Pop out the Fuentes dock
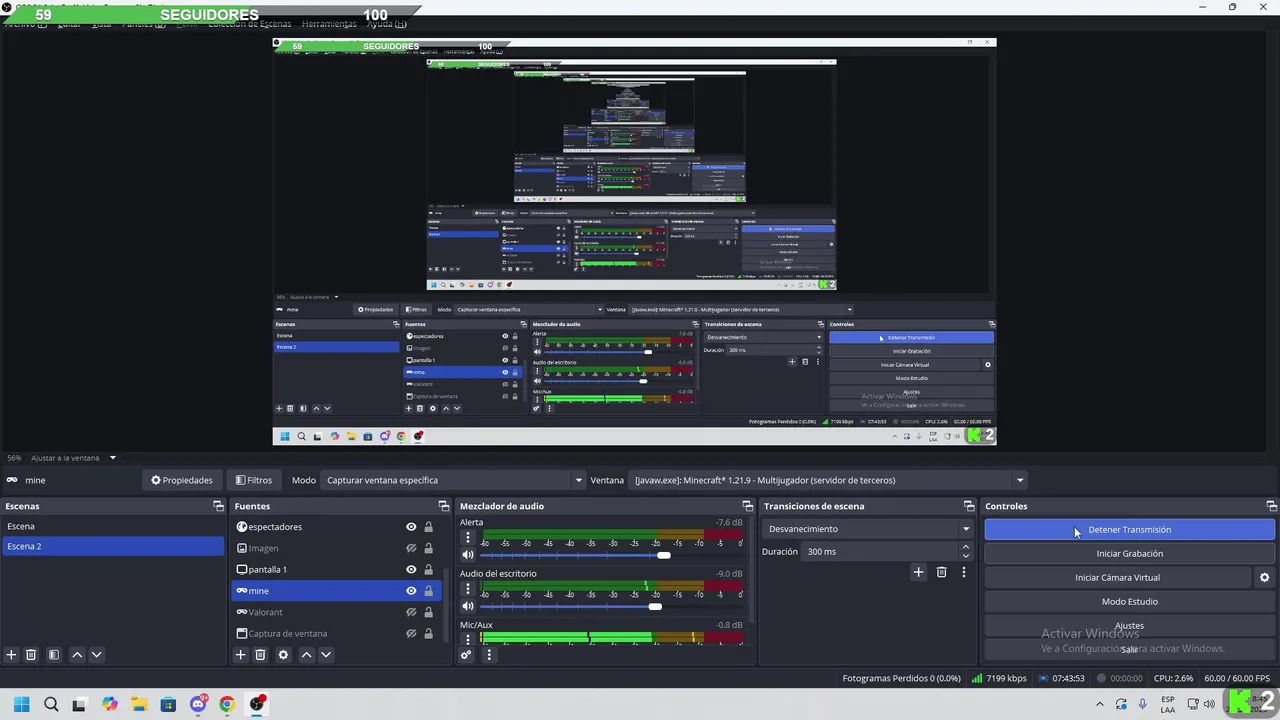This screenshot has width=1280, height=720. pos(444,506)
